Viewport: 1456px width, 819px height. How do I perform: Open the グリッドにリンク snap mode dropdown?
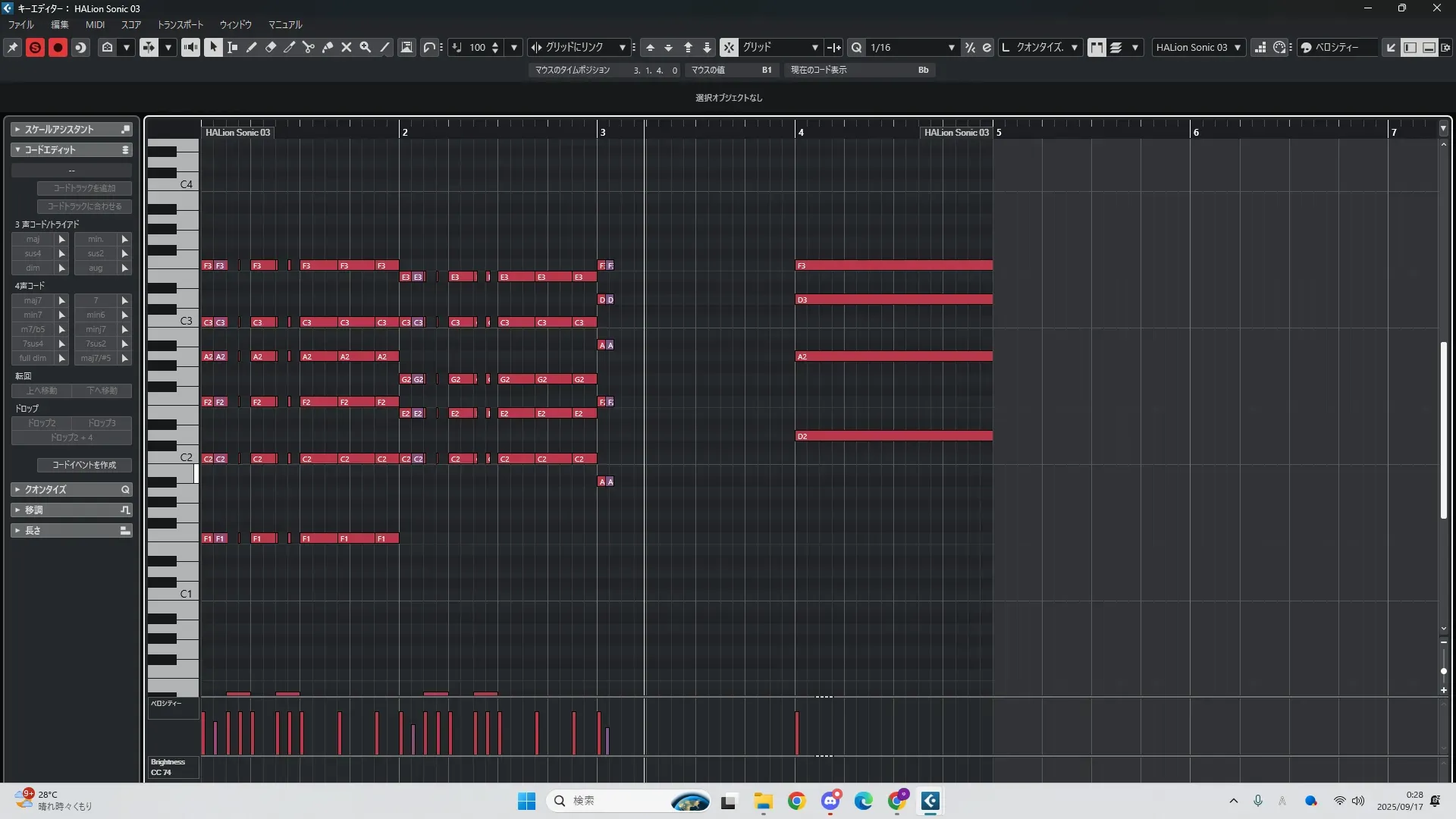point(622,48)
